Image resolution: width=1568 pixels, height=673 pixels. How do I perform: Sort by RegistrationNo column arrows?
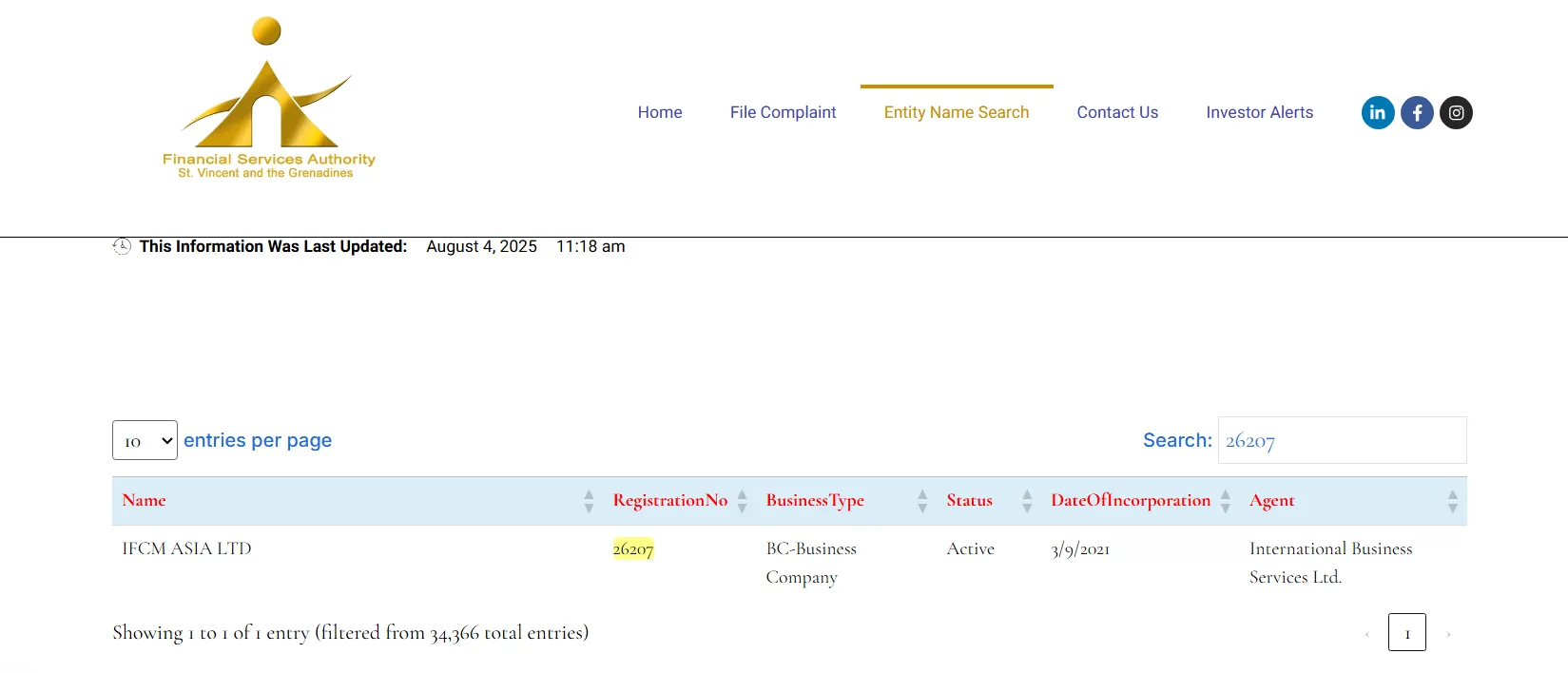743,501
